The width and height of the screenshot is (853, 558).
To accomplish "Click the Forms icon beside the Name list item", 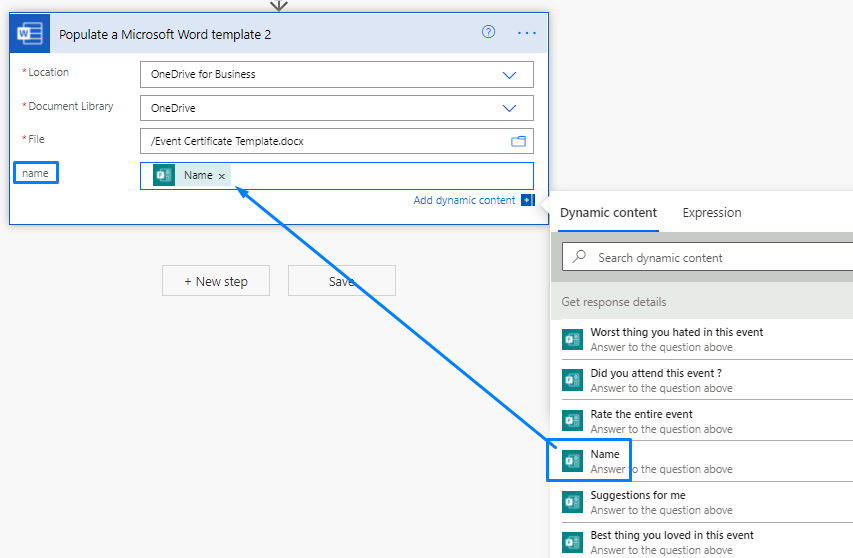I will point(572,461).
